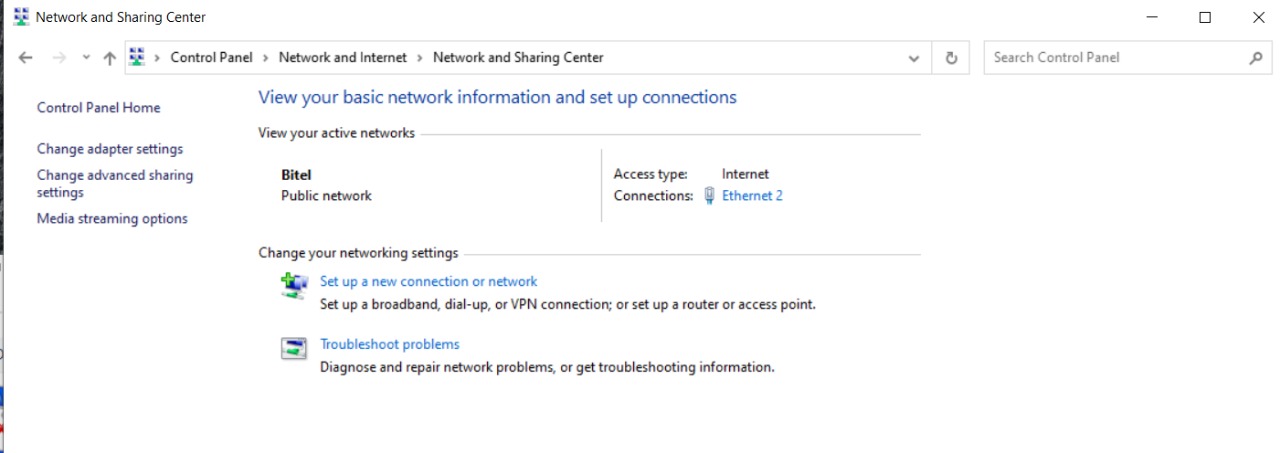Open the recent locations dropdown arrow
Screen dimensions: 1280x453
tap(86, 58)
